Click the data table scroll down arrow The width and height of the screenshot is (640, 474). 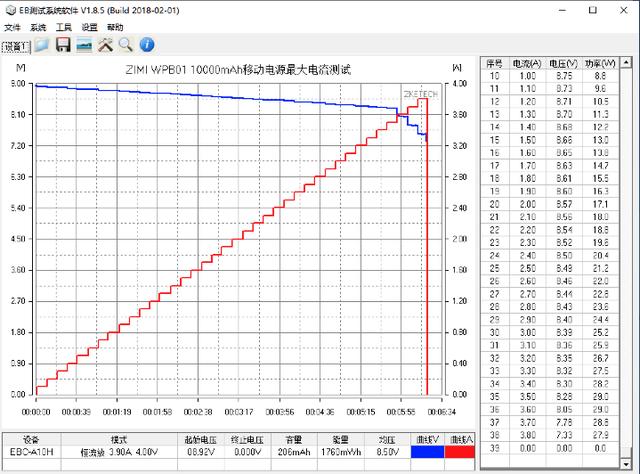[x=626, y=464]
